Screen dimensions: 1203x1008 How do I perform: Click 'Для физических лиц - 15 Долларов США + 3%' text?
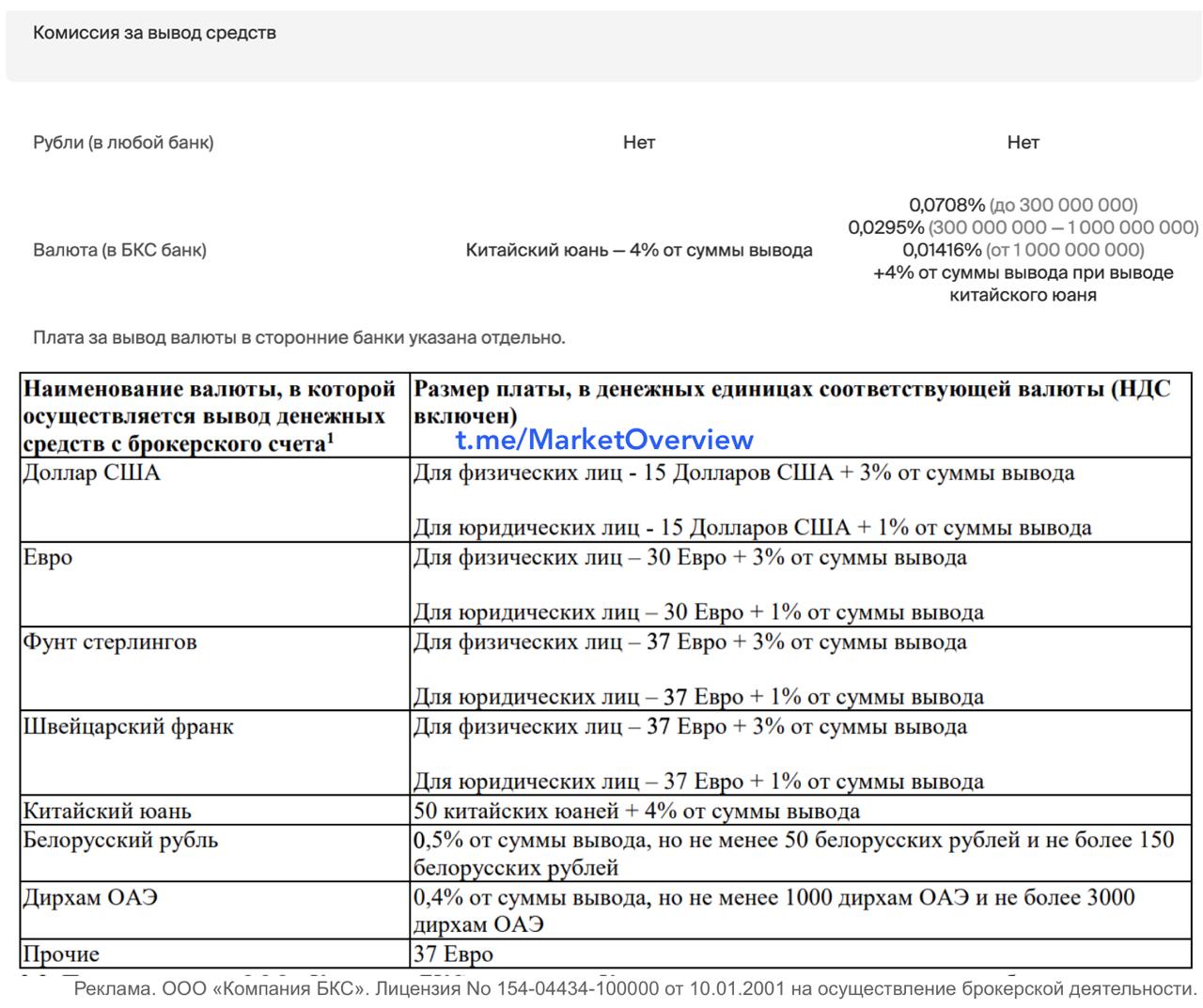click(743, 473)
